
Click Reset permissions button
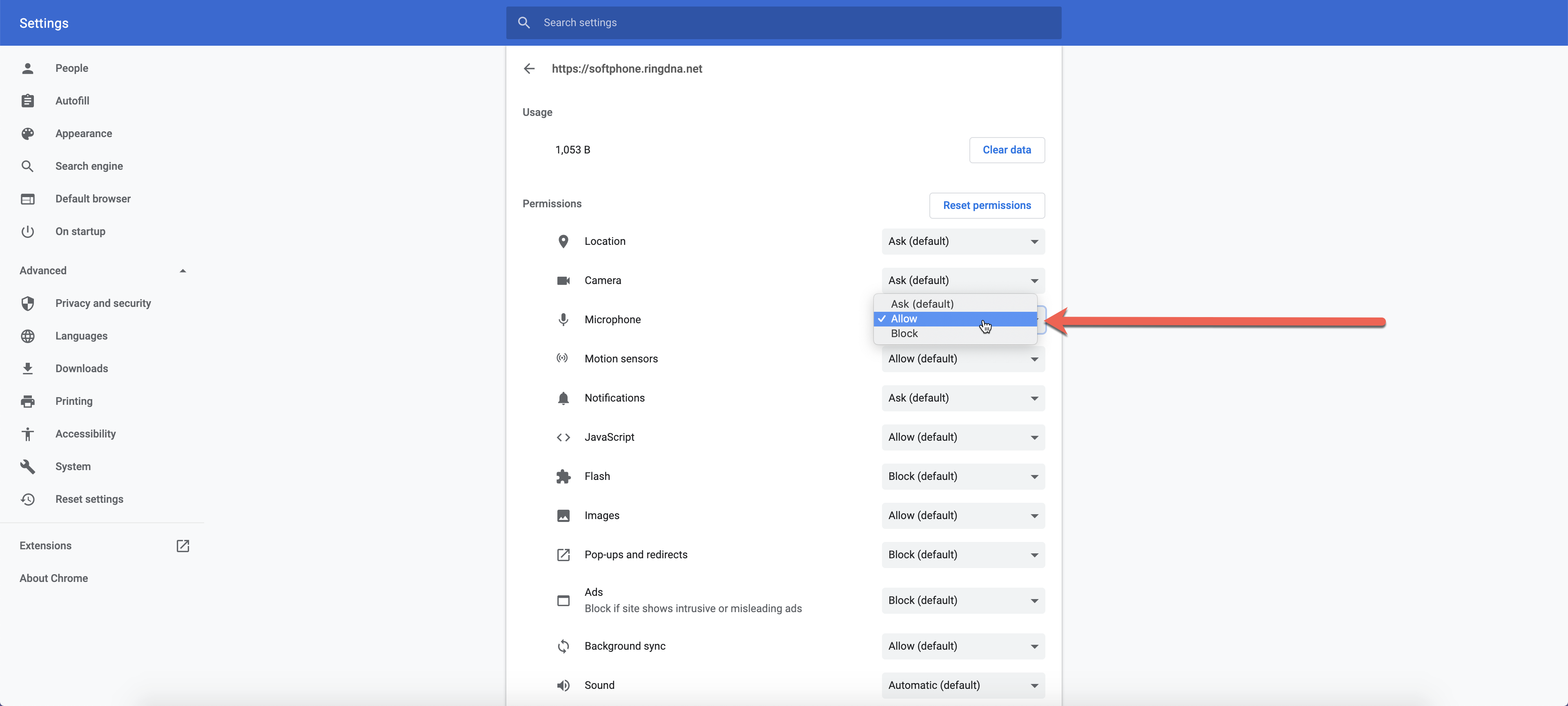pyautogui.click(x=986, y=206)
